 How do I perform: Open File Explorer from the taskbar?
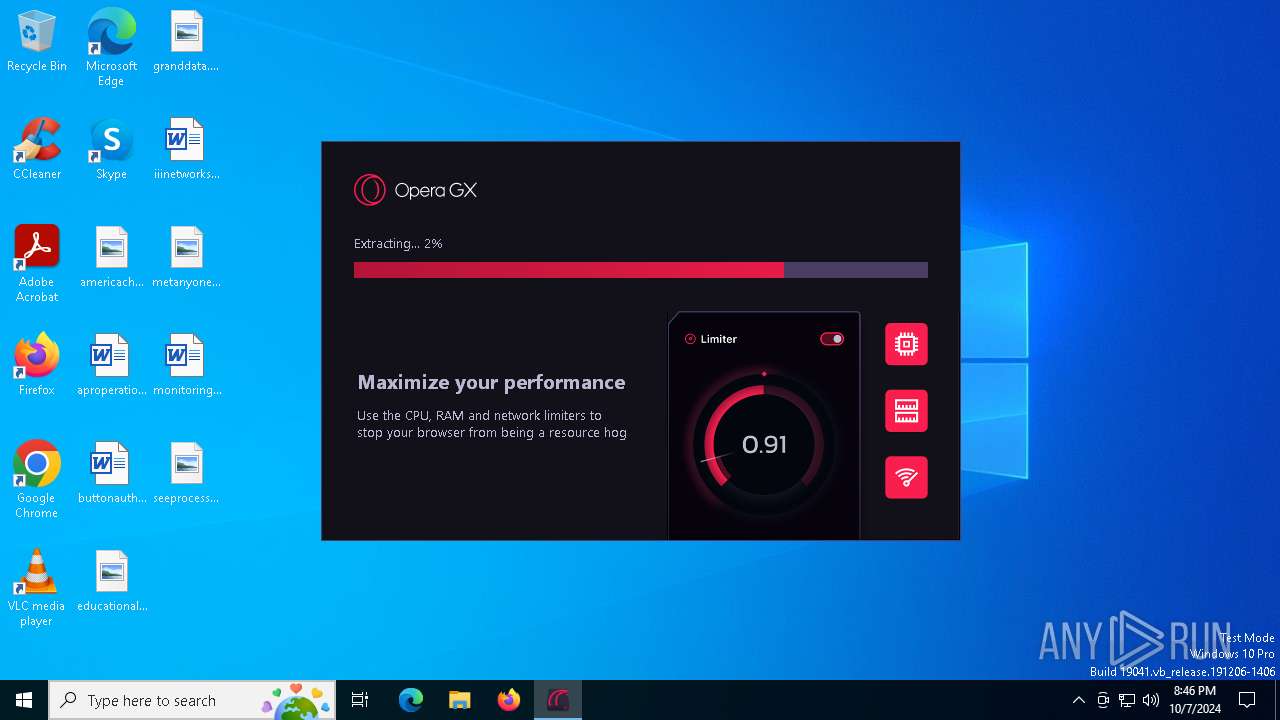[x=460, y=700]
